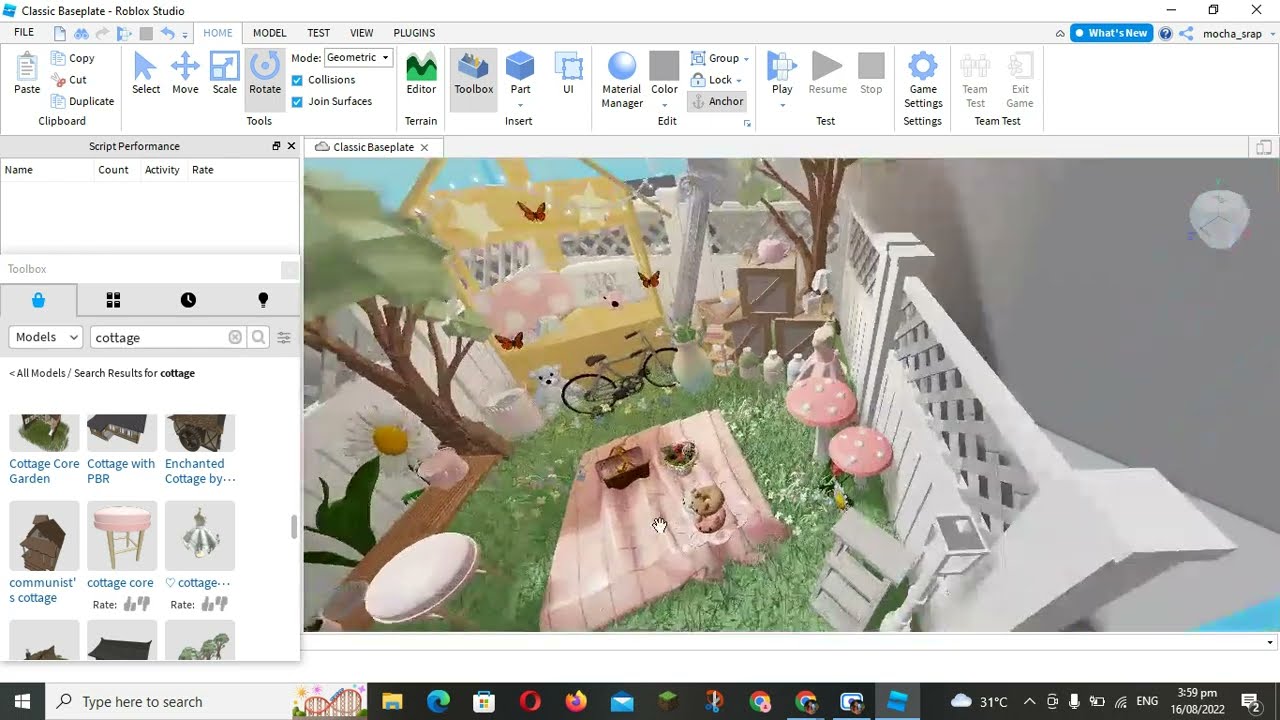Viewport: 1280px width, 720px height.
Task: Click the pink cottage core stool thumbnail
Action: tap(121, 536)
